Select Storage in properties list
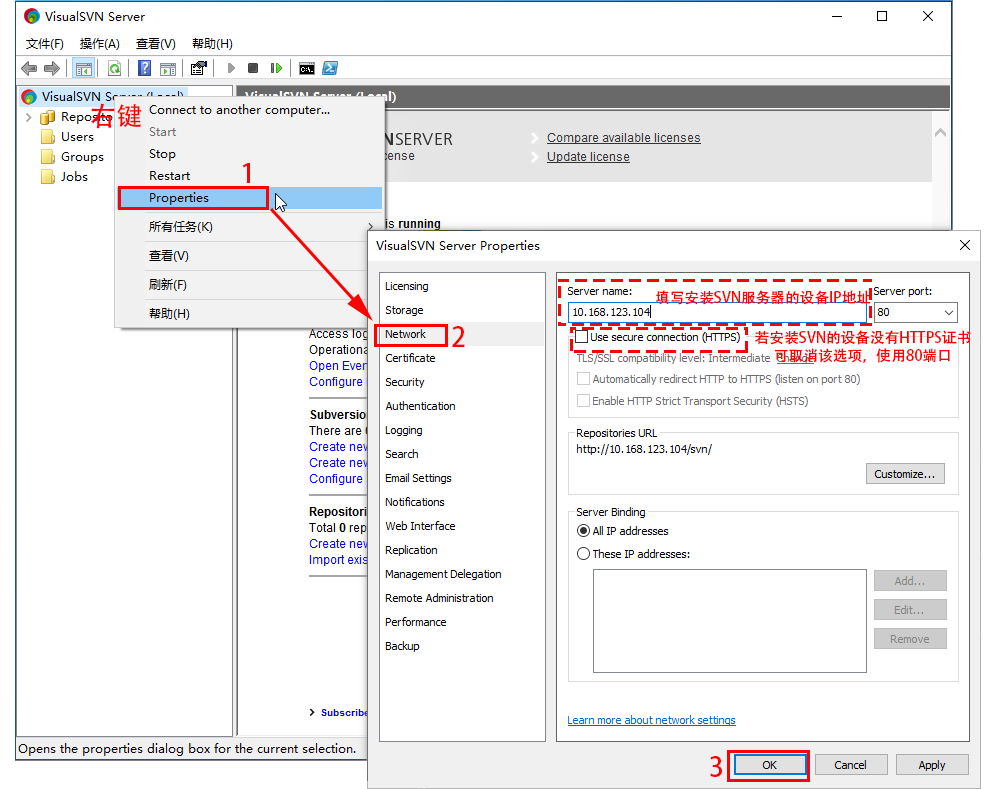 (x=461, y=310)
